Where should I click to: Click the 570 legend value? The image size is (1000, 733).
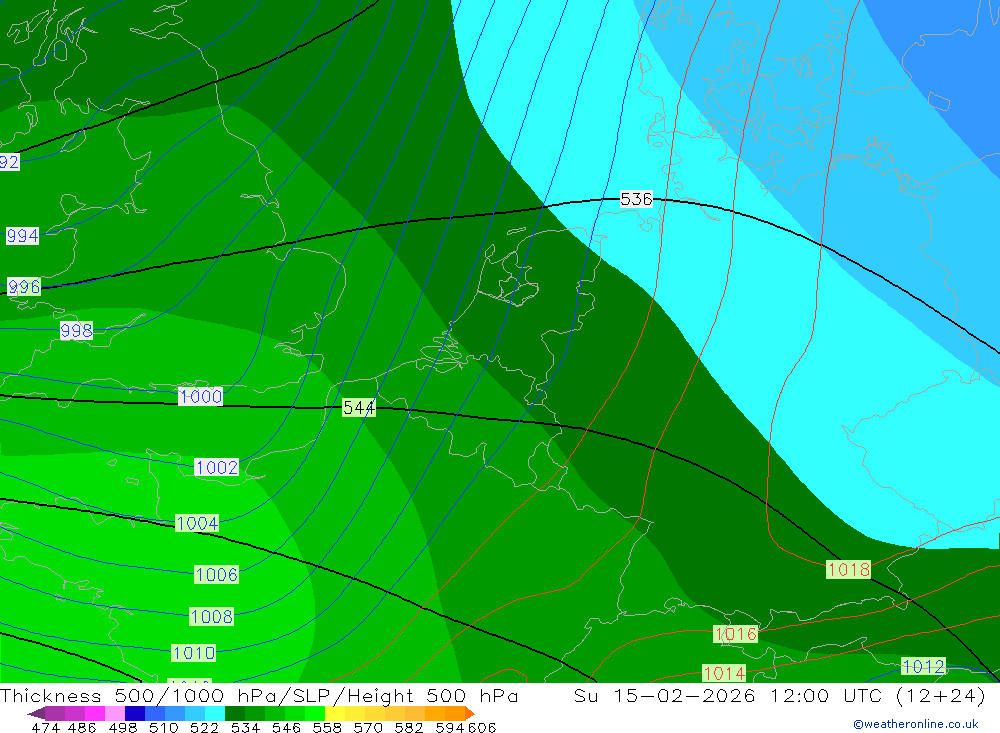pyautogui.click(x=367, y=727)
